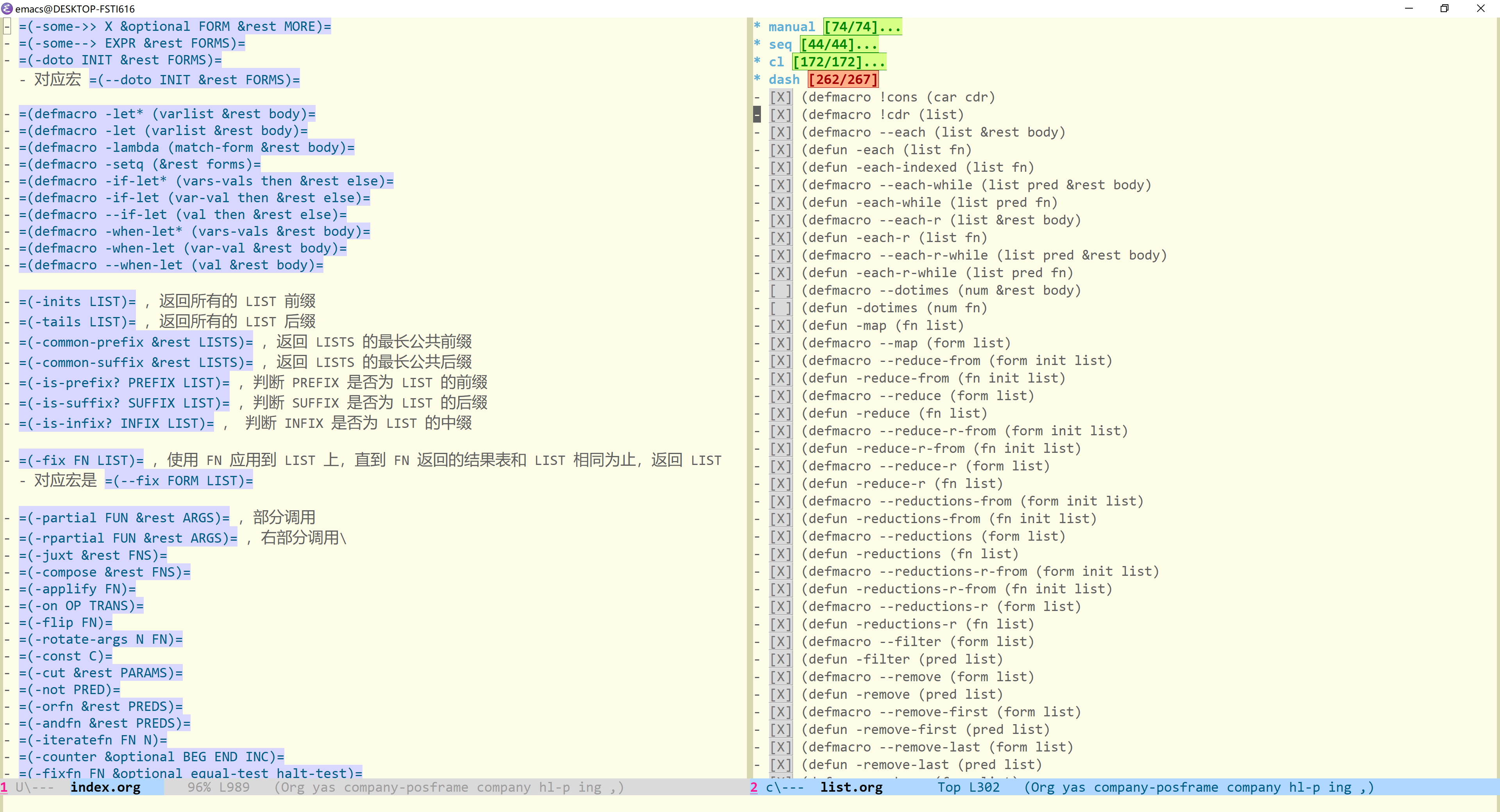Click the index.org buffer name in modeline
The height and width of the screenshot is (812, 1500).
[x=105, y=787]
